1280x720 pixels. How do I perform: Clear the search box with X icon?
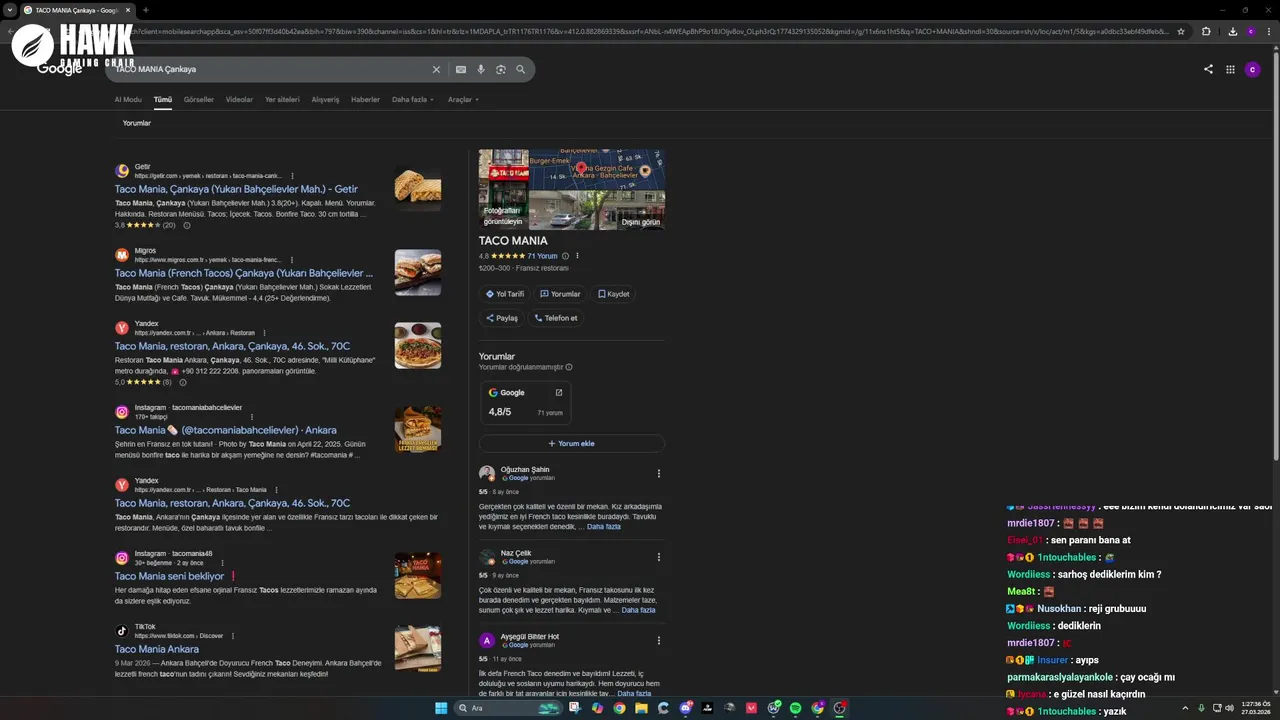[x=436, y=70]
